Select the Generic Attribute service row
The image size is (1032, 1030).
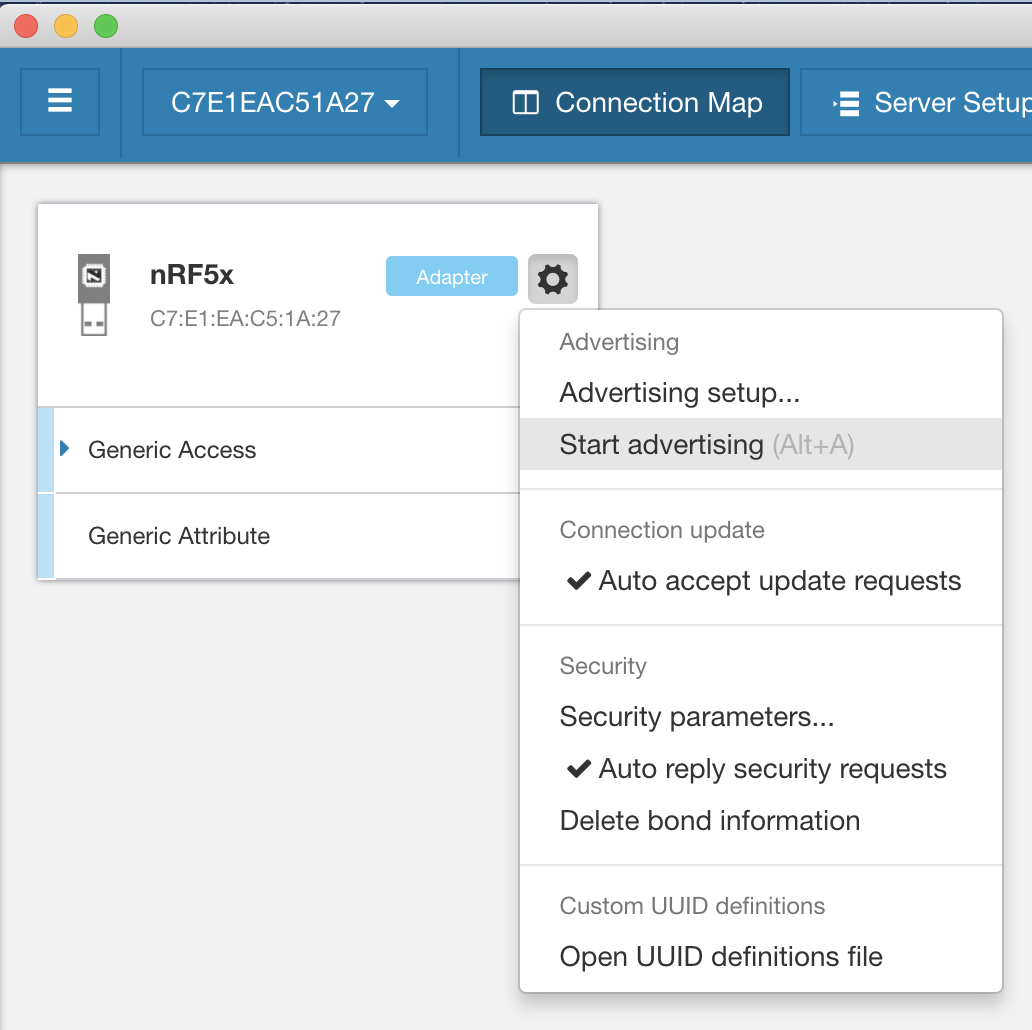pyautogui.click(x=179, y=536)
